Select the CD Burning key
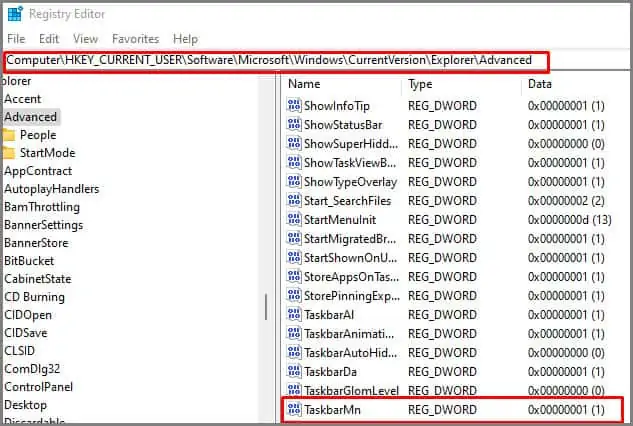Viewport: 633px width, 426px height. pyautogui.click(x=34, y=297)
